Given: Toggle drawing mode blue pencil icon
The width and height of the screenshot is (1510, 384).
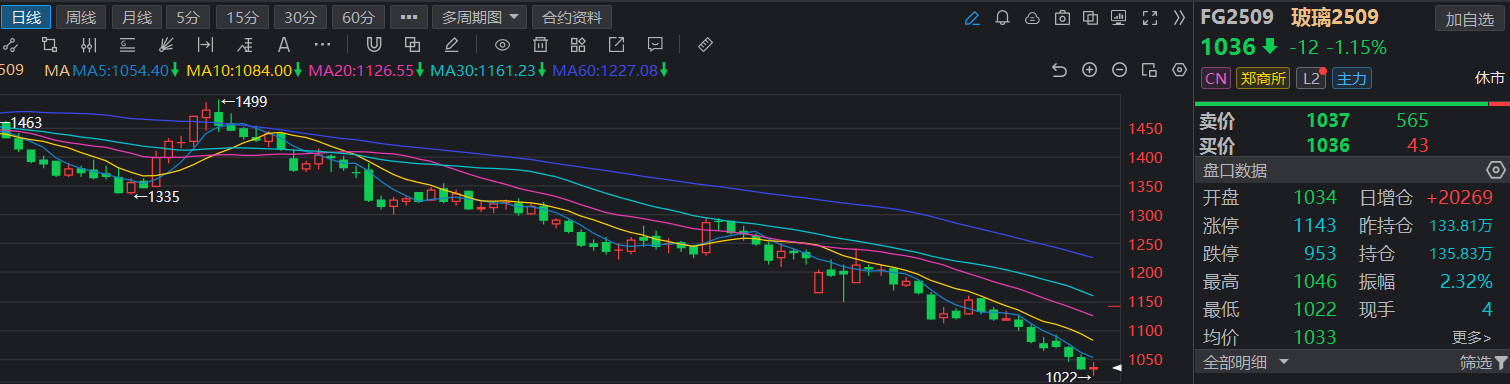Looking at the screenshot, I should (x=972, y=17).
